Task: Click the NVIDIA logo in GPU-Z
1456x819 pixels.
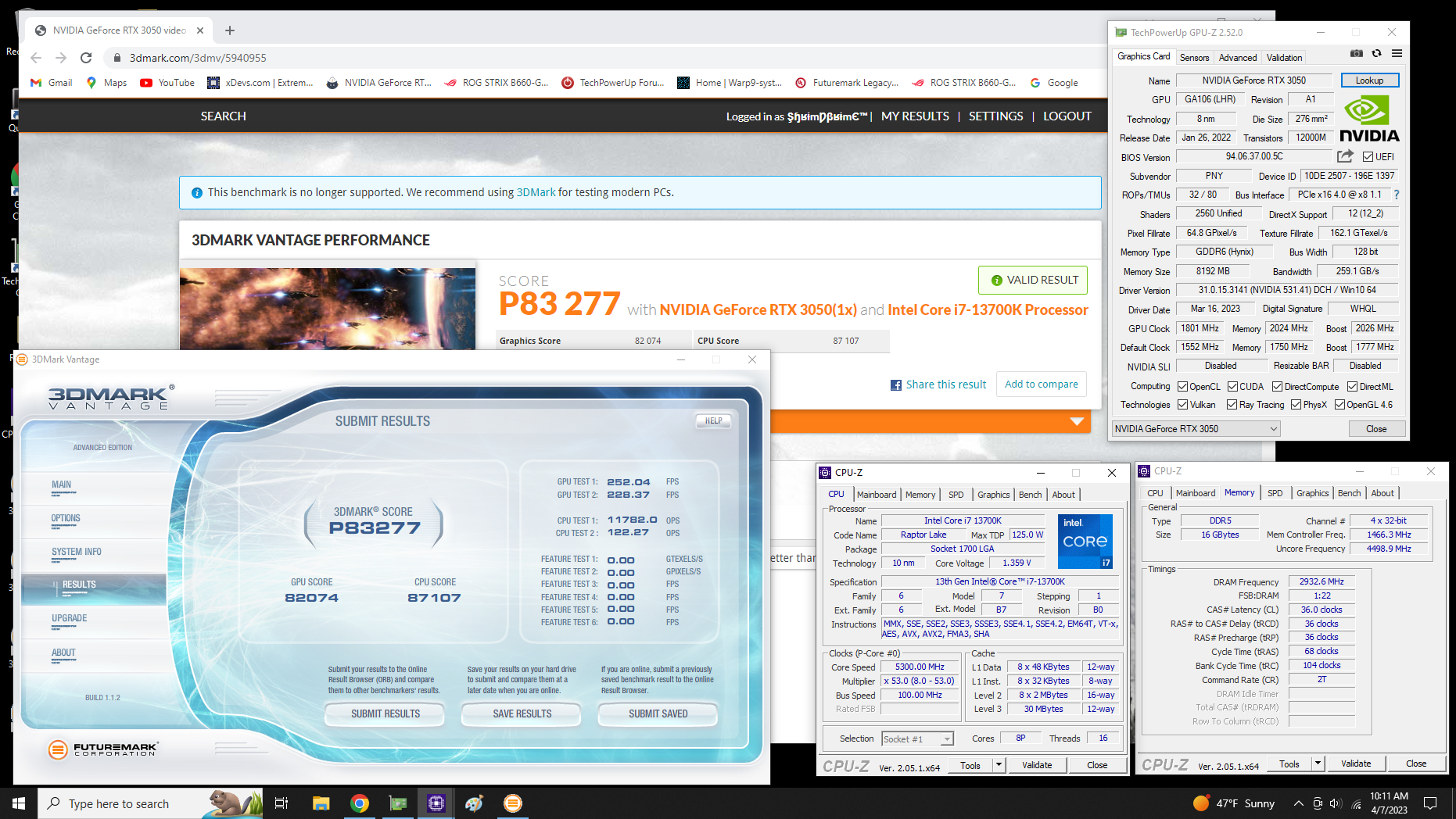Action: (x=1369, y=119)
